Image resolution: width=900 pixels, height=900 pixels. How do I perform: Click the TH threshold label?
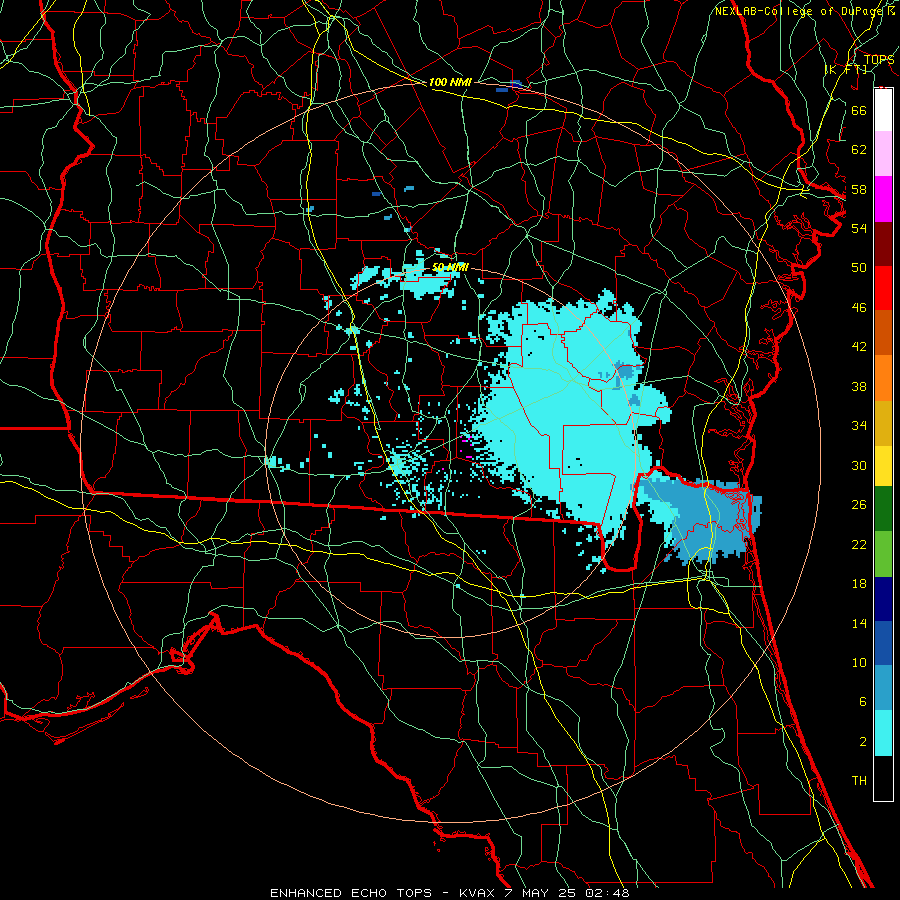tap(859, 781)
